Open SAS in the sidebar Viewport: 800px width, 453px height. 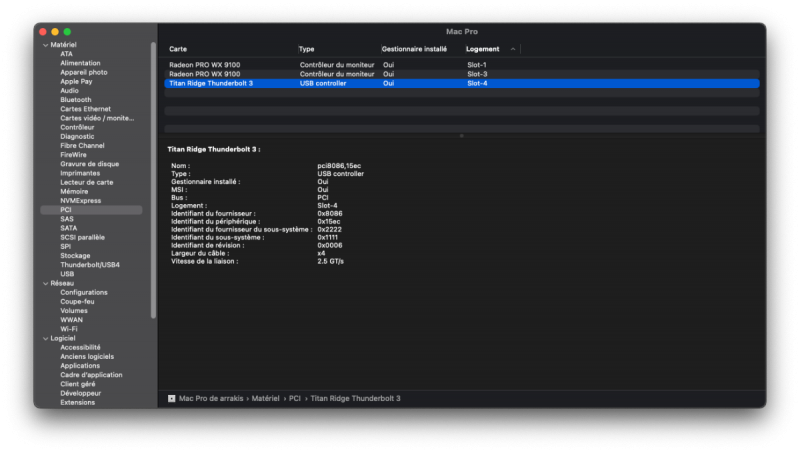[x=67, y=219]
